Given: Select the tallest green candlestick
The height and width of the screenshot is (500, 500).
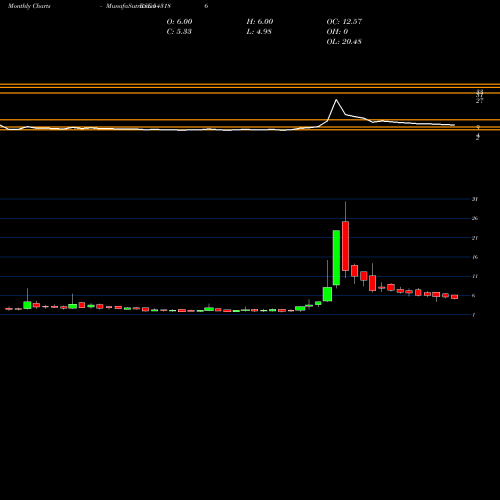Looking at the screenshot, I should (x=336, y=258).
